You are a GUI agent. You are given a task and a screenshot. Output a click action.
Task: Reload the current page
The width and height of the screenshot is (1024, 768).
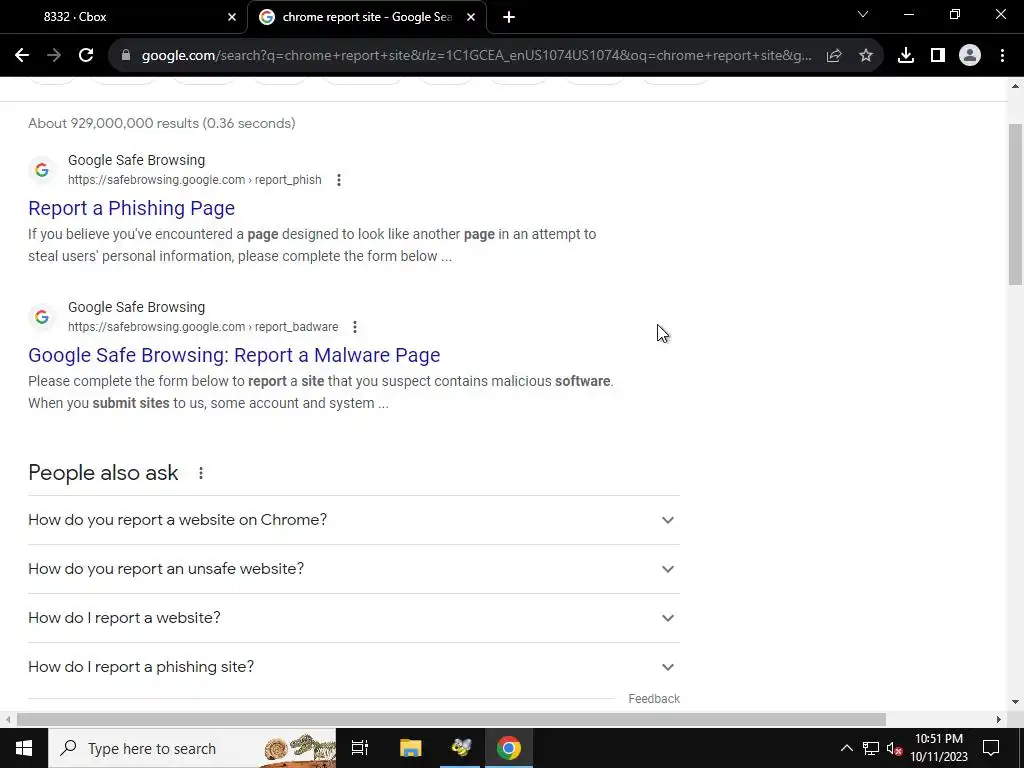[86, 56]
